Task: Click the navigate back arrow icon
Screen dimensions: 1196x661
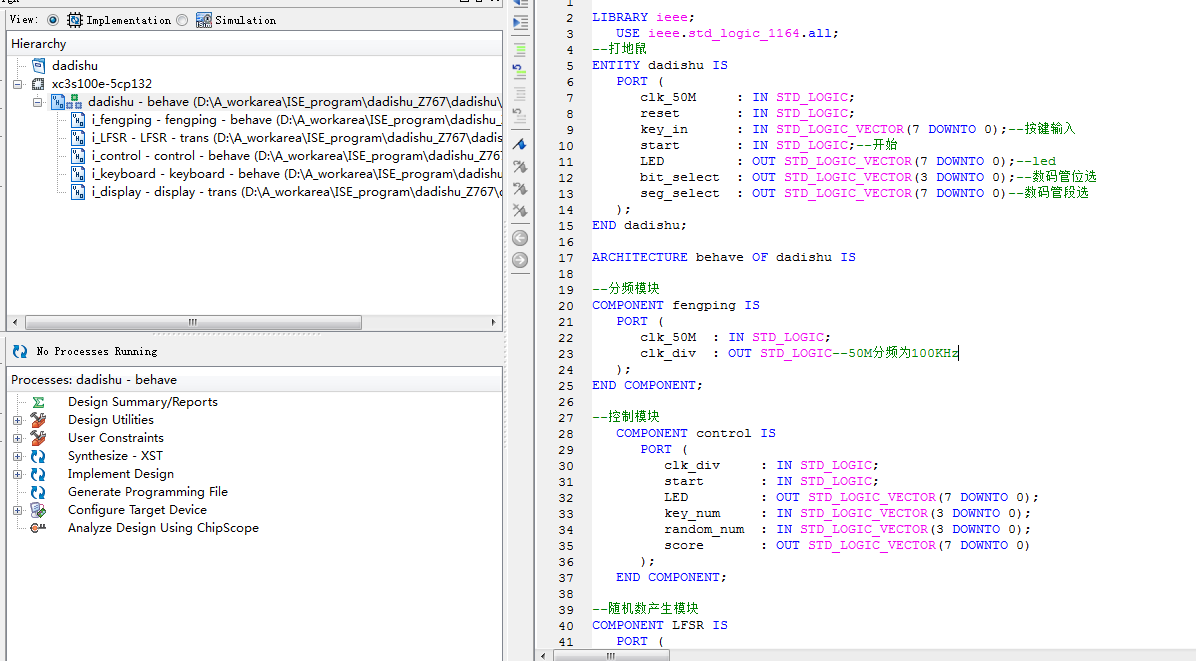Action: point(520,238)
